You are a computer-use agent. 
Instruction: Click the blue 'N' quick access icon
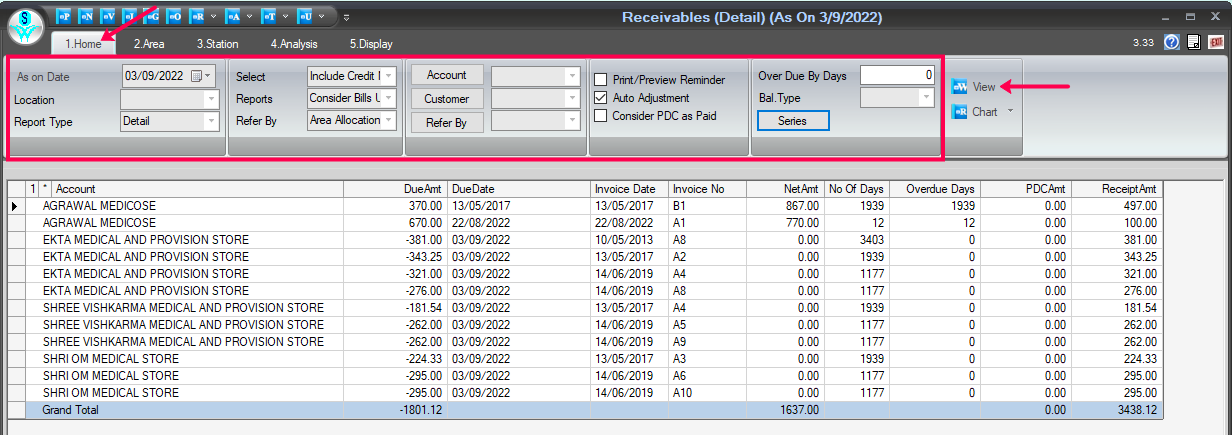coord(86,17)
